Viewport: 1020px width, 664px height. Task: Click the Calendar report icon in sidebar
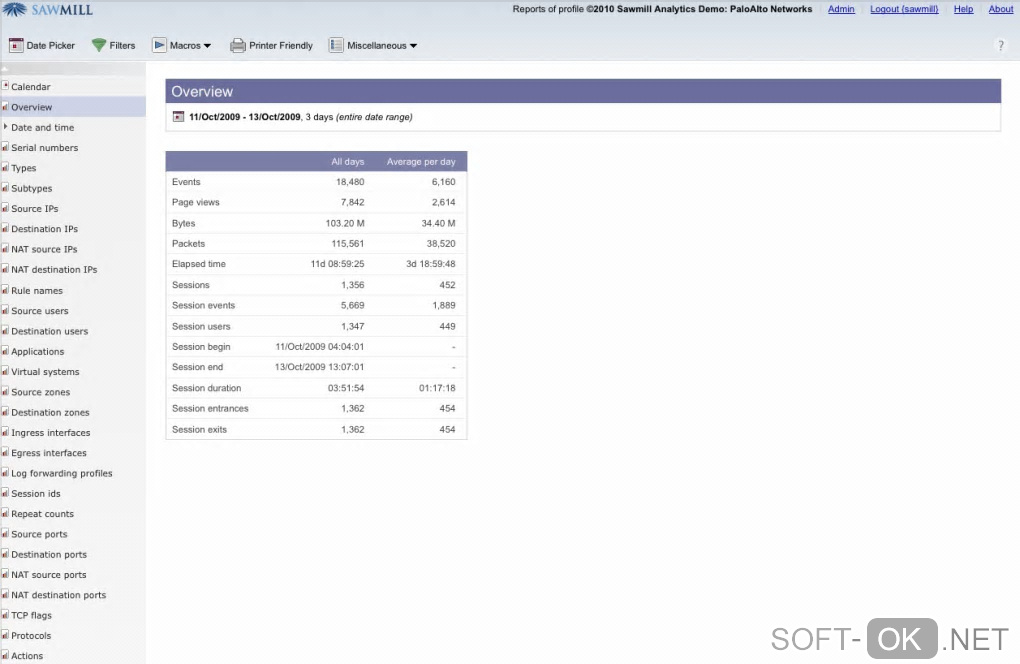pos(5,86)
